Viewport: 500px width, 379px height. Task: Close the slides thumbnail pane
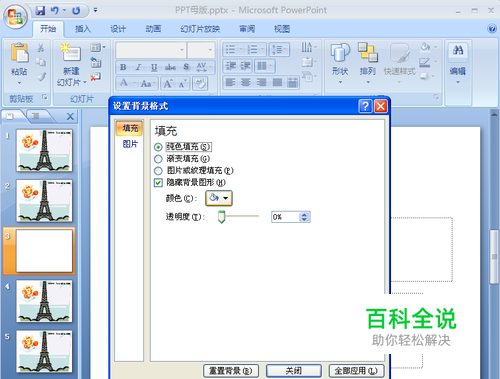coord(70,116)
